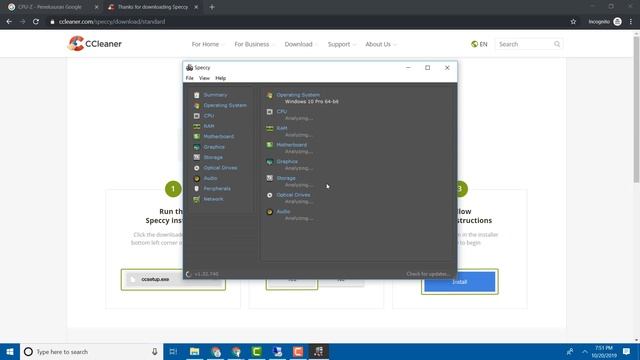The height and width of the screenshot is (360, 640).
Task: Select Operating System in Speccy sidebar
Action: click(225, 105)
